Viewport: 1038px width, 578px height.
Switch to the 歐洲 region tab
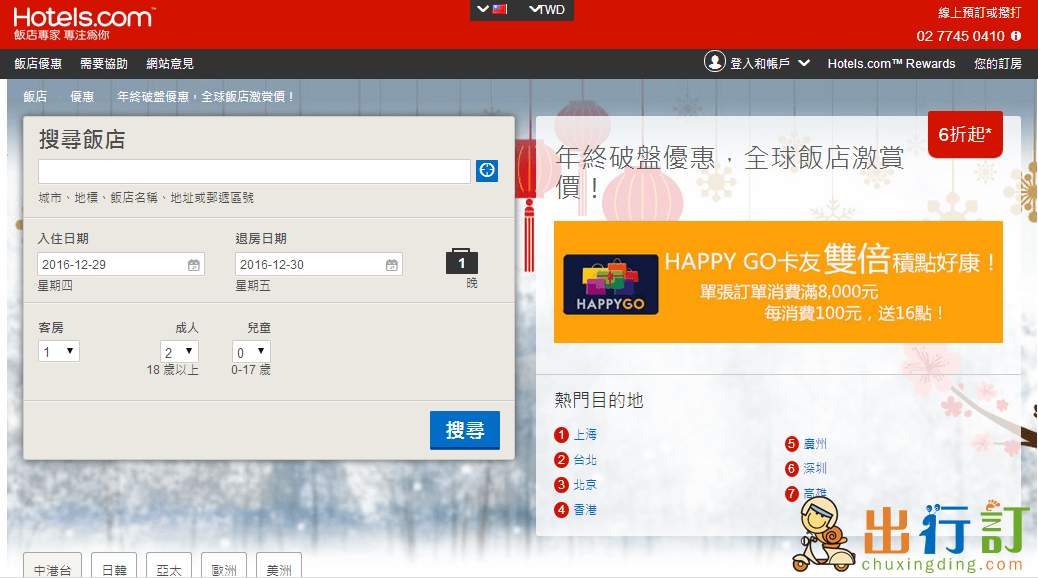[224, 567]
